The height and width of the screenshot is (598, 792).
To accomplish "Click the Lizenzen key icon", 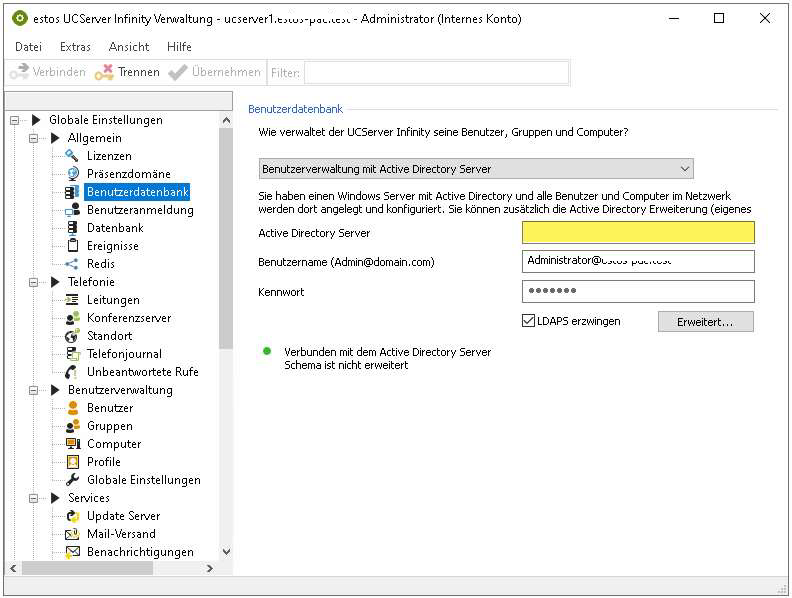I will (72, 156).
